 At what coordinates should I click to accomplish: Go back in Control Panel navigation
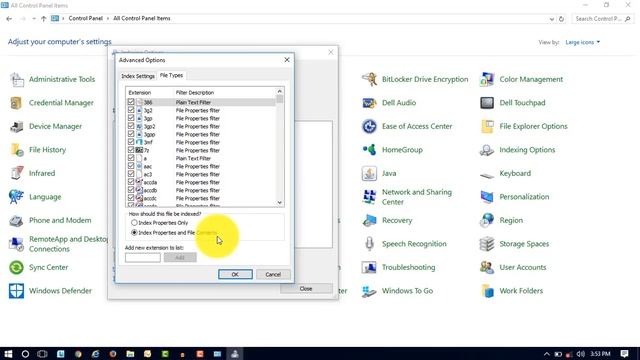point(9,19)
